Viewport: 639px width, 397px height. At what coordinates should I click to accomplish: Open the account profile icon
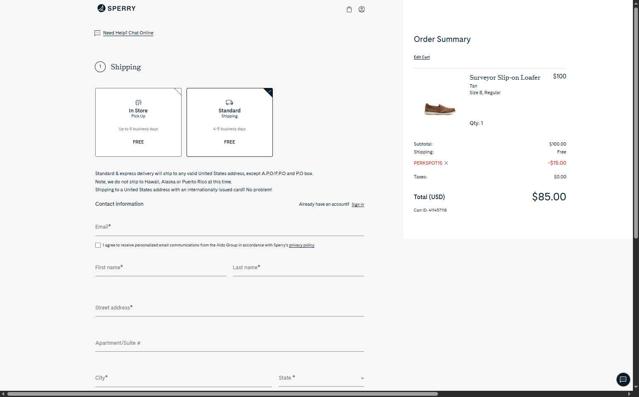click(361, 9)
